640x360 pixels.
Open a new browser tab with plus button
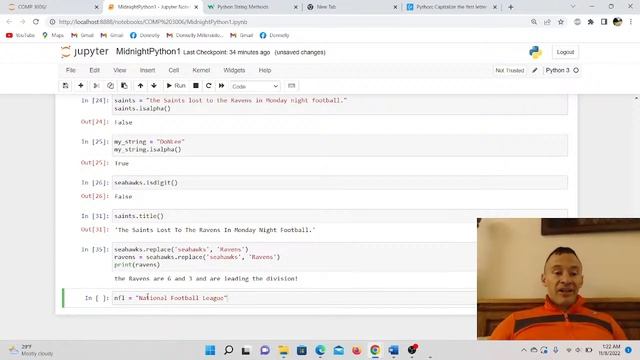(511, 7)
